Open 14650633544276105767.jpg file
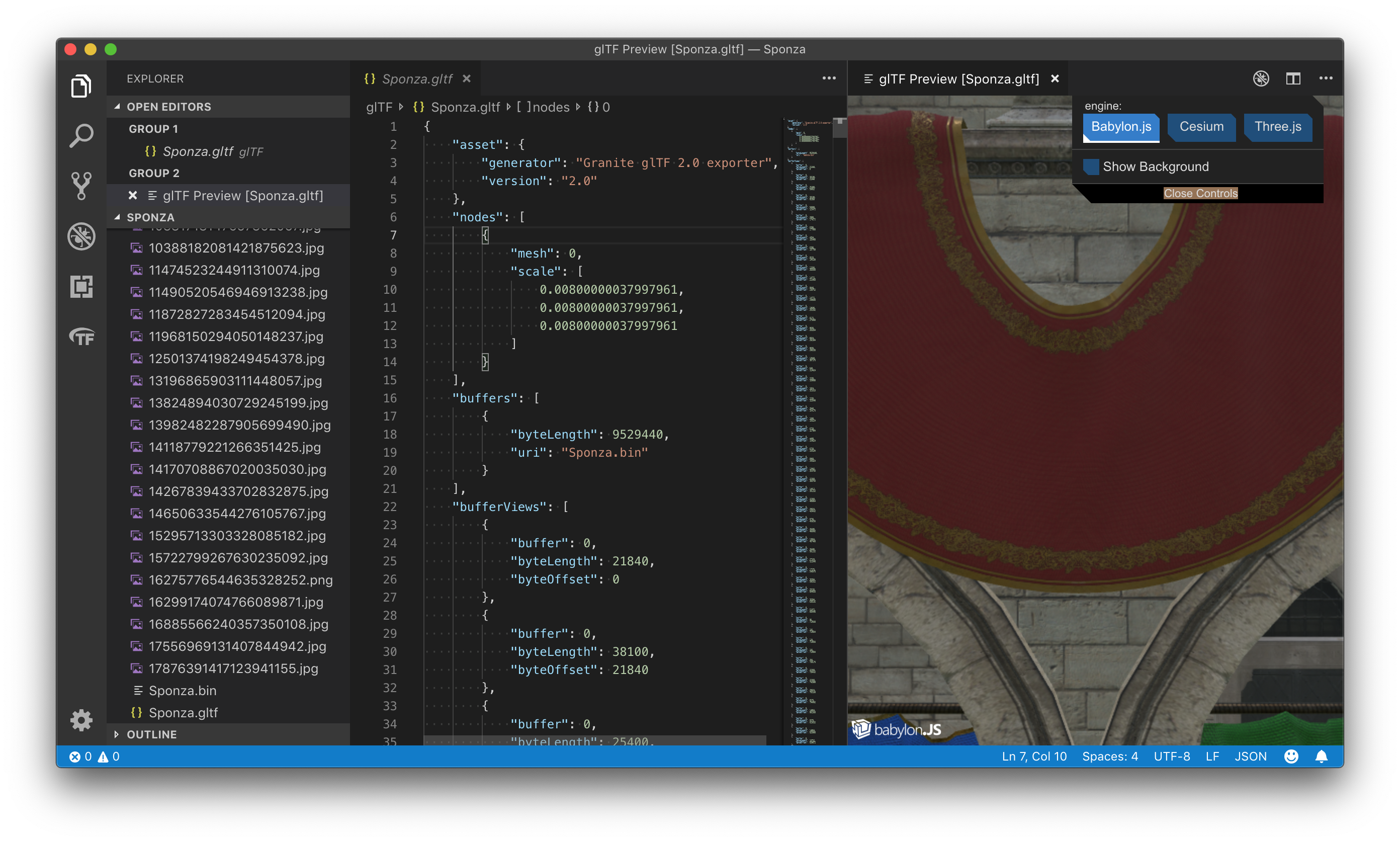Screen dimensions: 1400x842 tap(228, 514)
